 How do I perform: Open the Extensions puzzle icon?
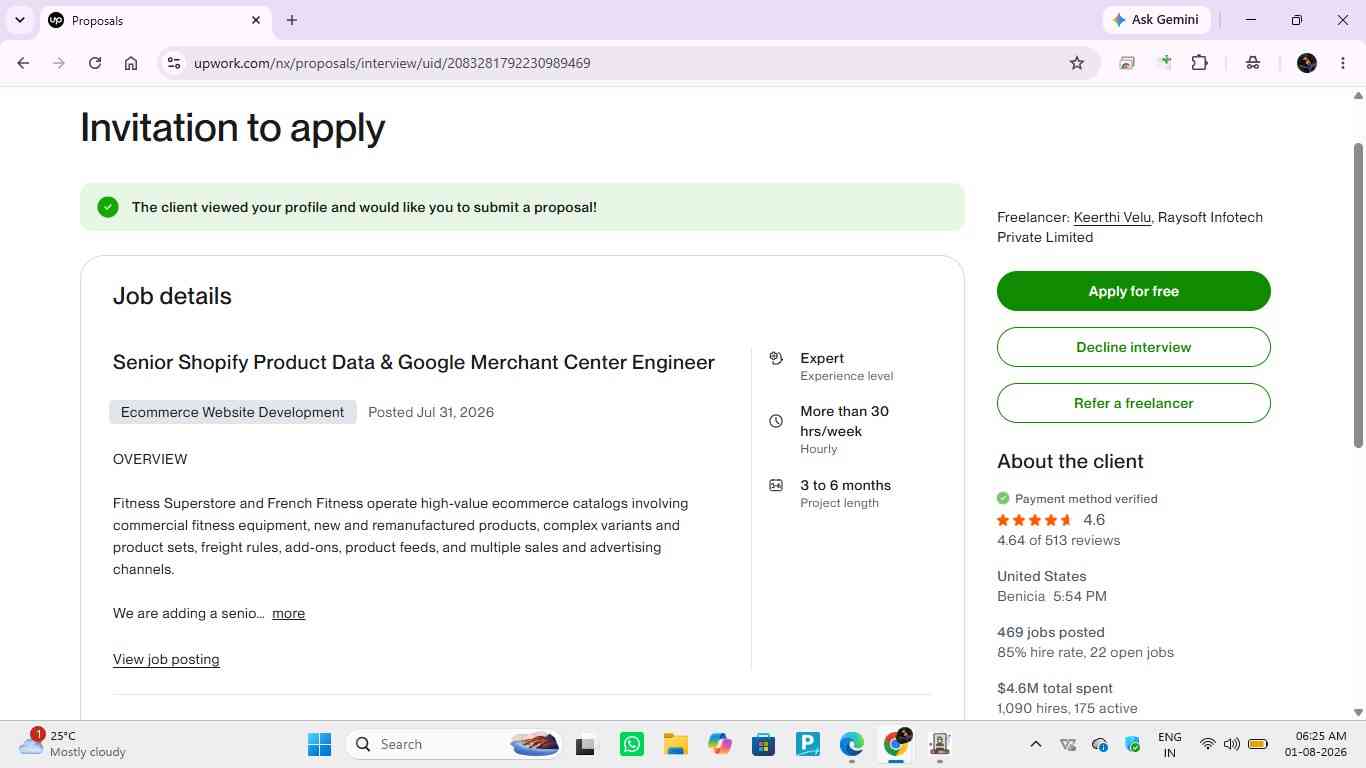pyautogui.click(x=1200, y=63)
